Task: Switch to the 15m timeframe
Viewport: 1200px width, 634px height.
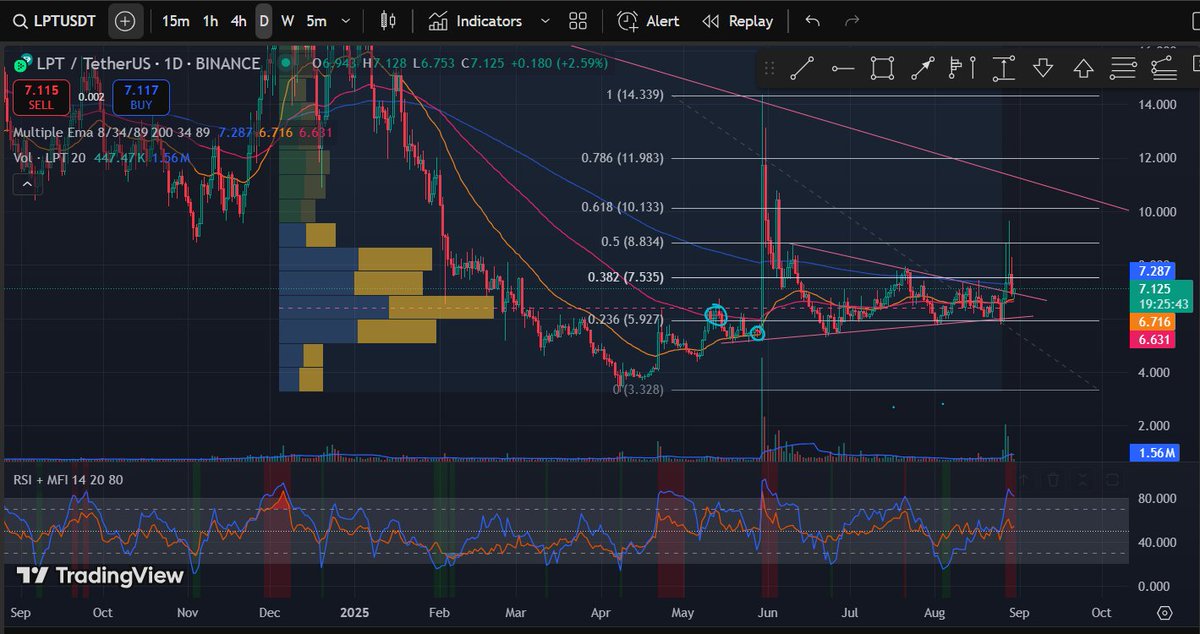Action: [x=175, y=21]
